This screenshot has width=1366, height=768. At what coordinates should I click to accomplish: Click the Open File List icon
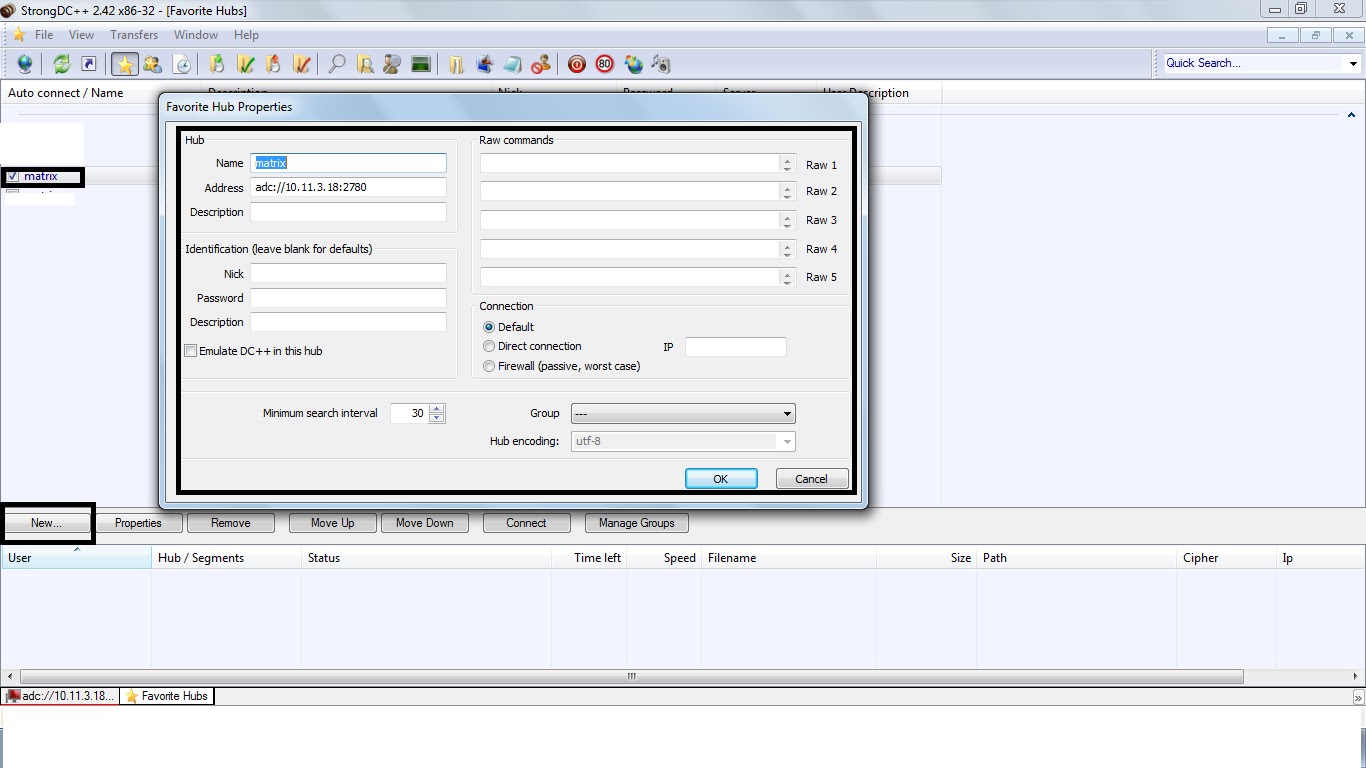coord(456,64)
